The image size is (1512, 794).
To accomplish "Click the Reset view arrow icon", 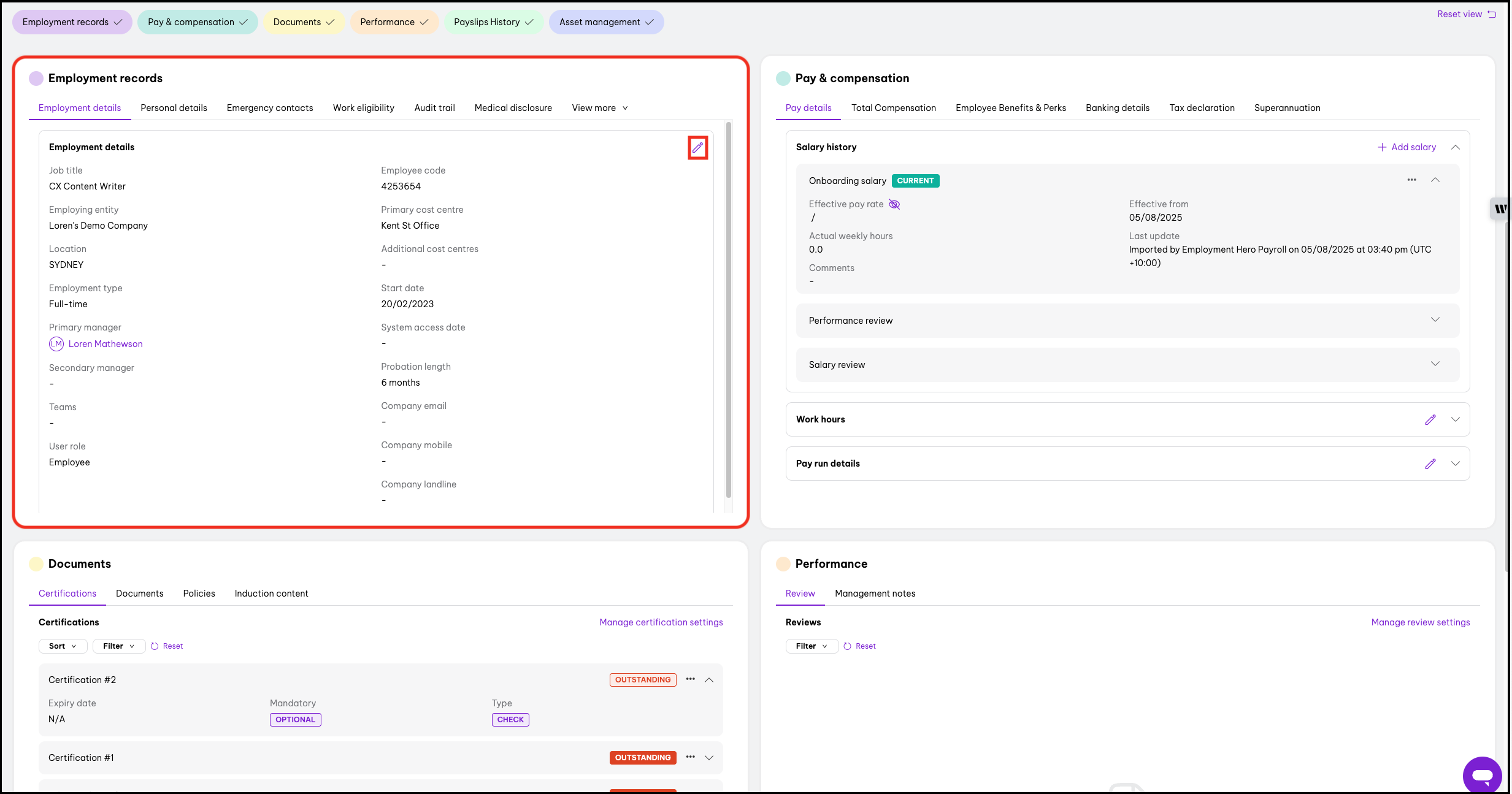I will click(1492, 14).
